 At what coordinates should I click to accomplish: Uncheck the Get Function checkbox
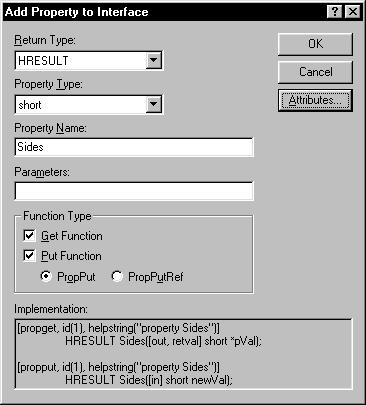click(29, 236)
